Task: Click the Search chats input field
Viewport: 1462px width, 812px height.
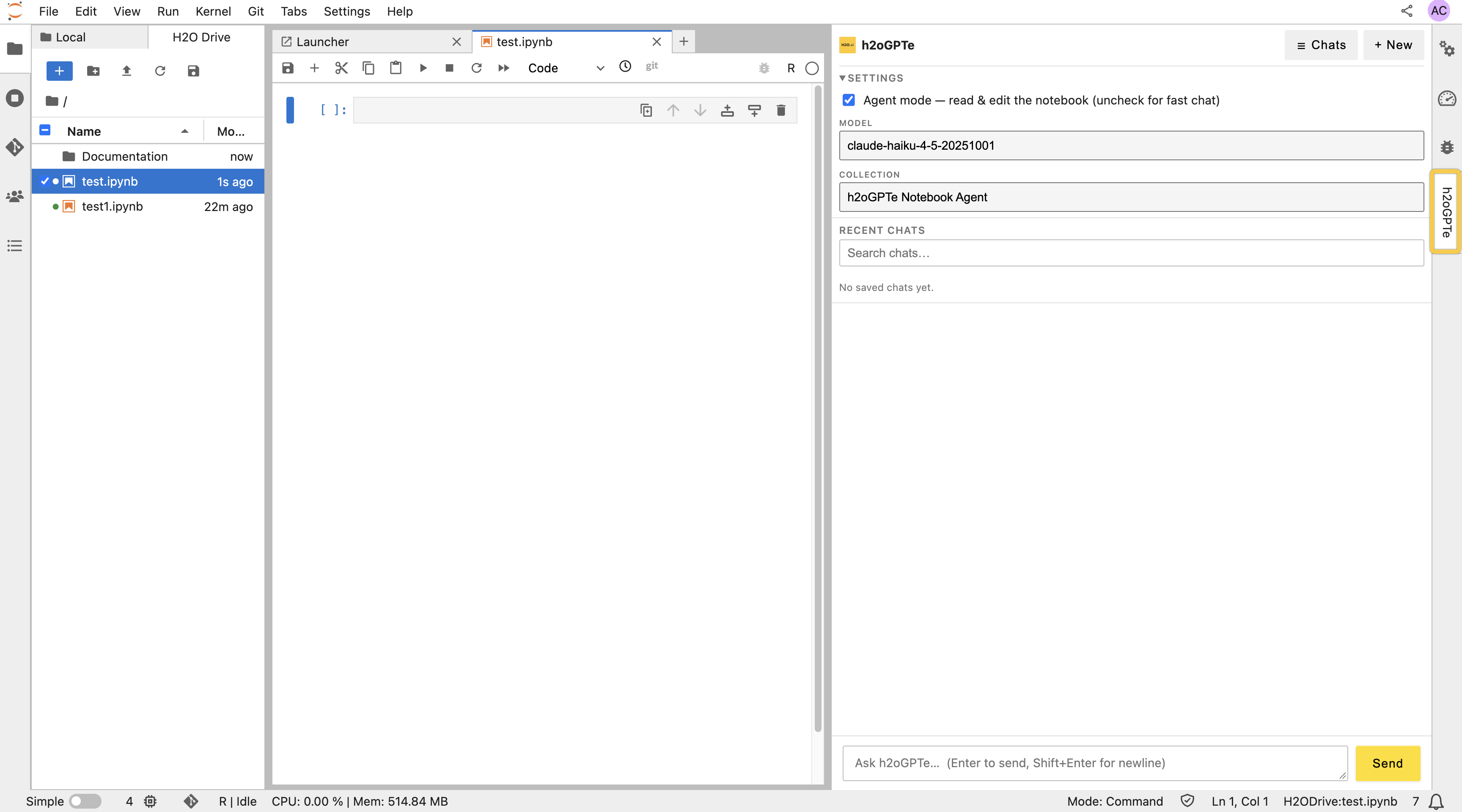Action: click(x=1131, y=253)
